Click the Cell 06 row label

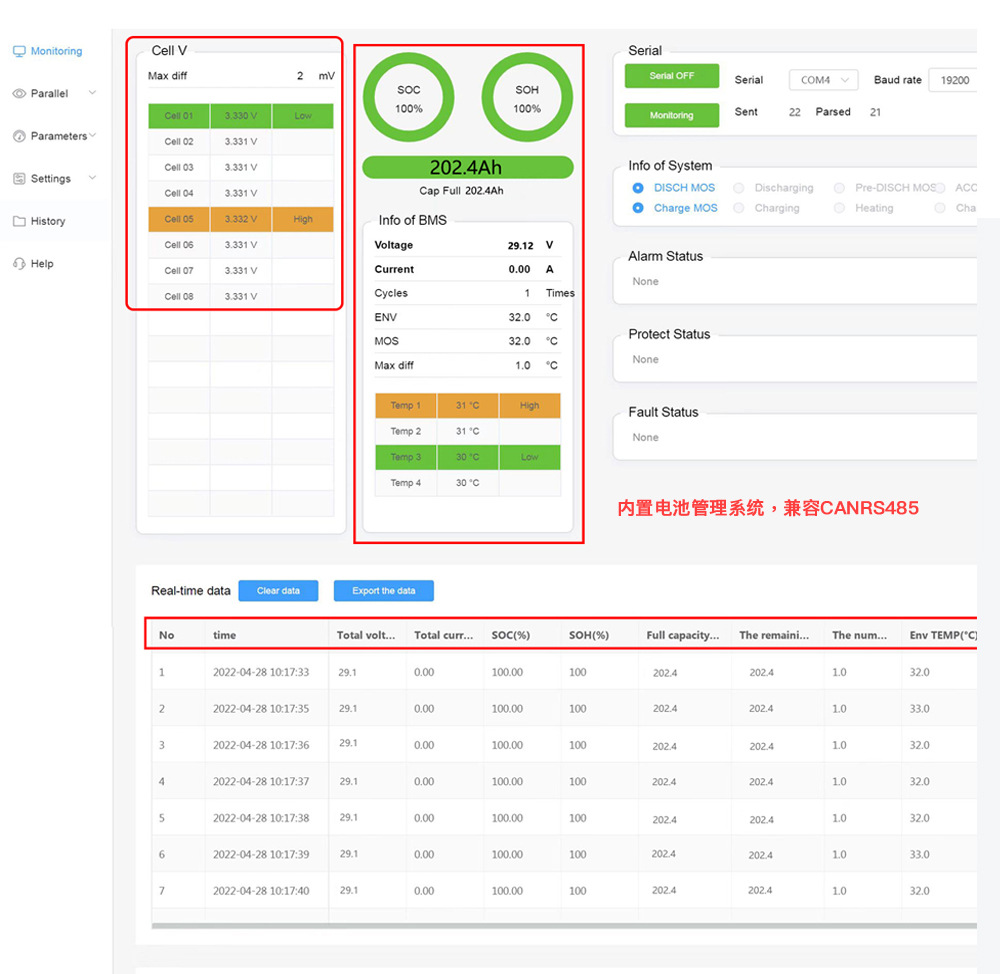(x=179, y=245)
